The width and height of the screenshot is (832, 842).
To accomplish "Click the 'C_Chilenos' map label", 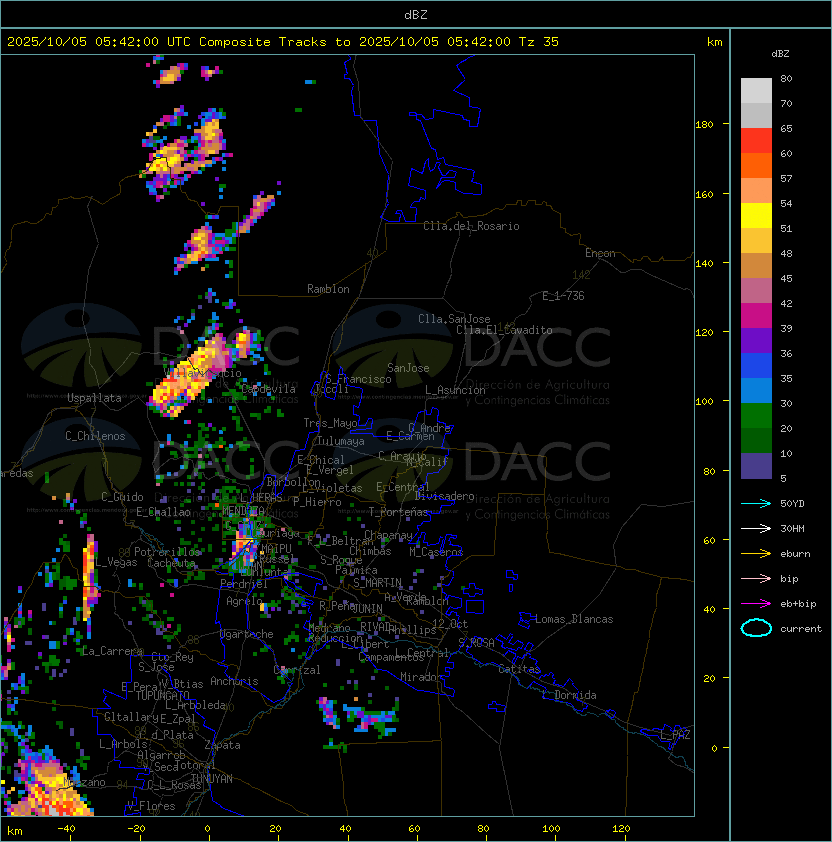I will coord(95,436).
